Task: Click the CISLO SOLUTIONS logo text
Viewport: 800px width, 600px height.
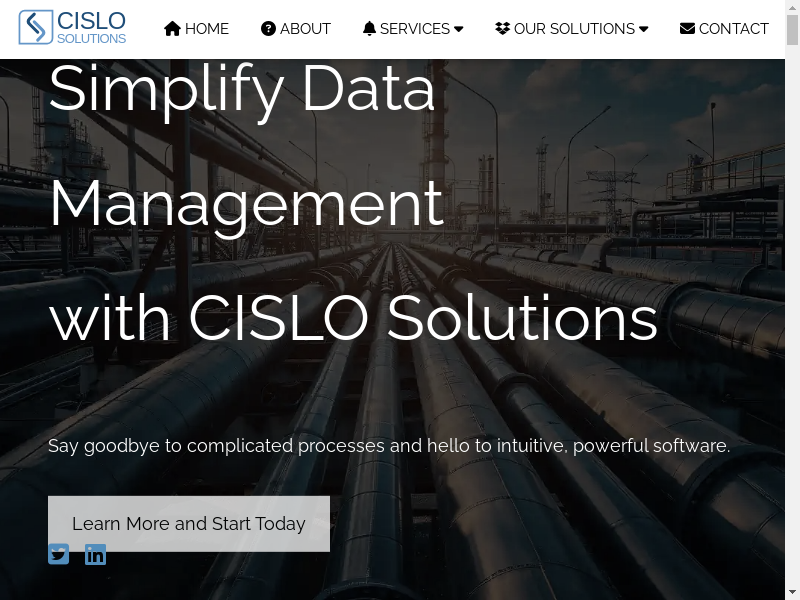Action: [x=92, y=28]
